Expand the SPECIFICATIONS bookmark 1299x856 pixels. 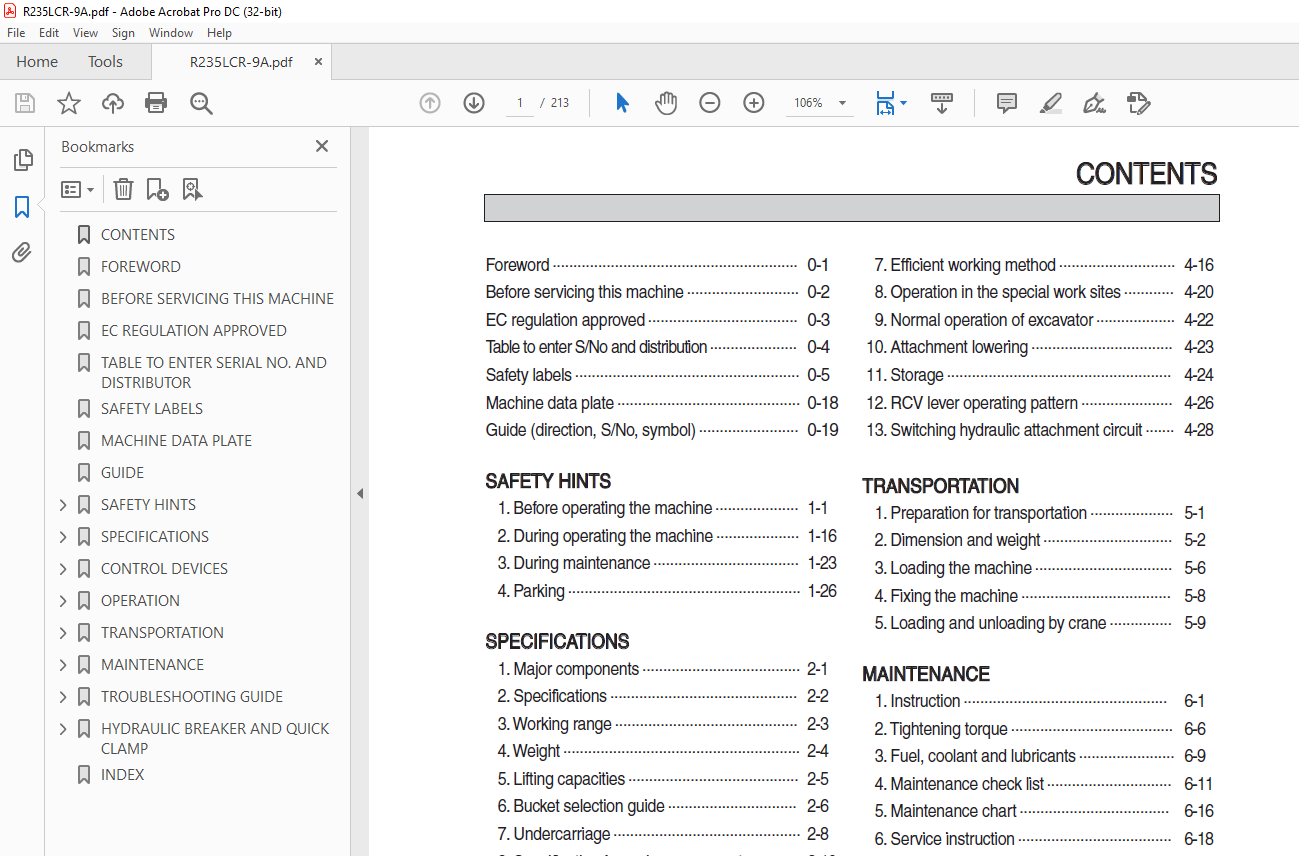(63, 537)
